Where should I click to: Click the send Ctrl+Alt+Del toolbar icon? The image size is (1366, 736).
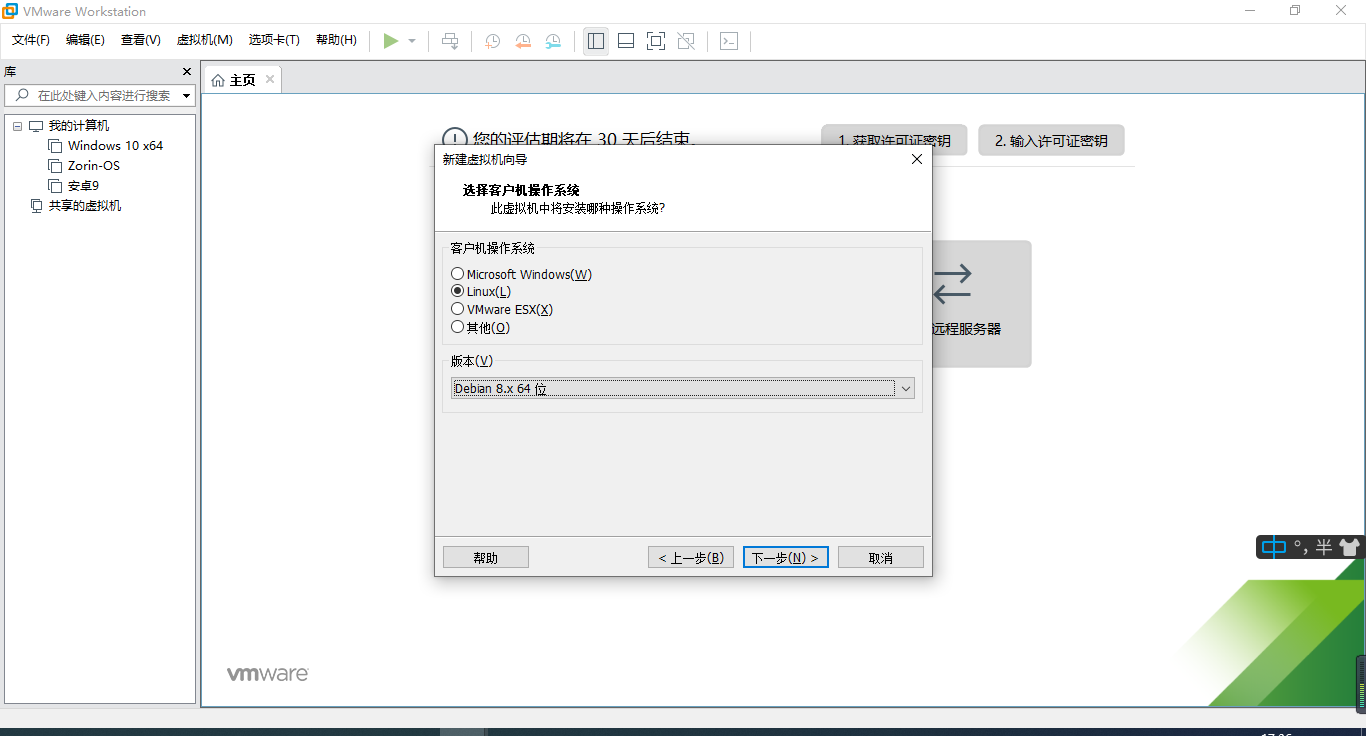click(x=451, y=41)
